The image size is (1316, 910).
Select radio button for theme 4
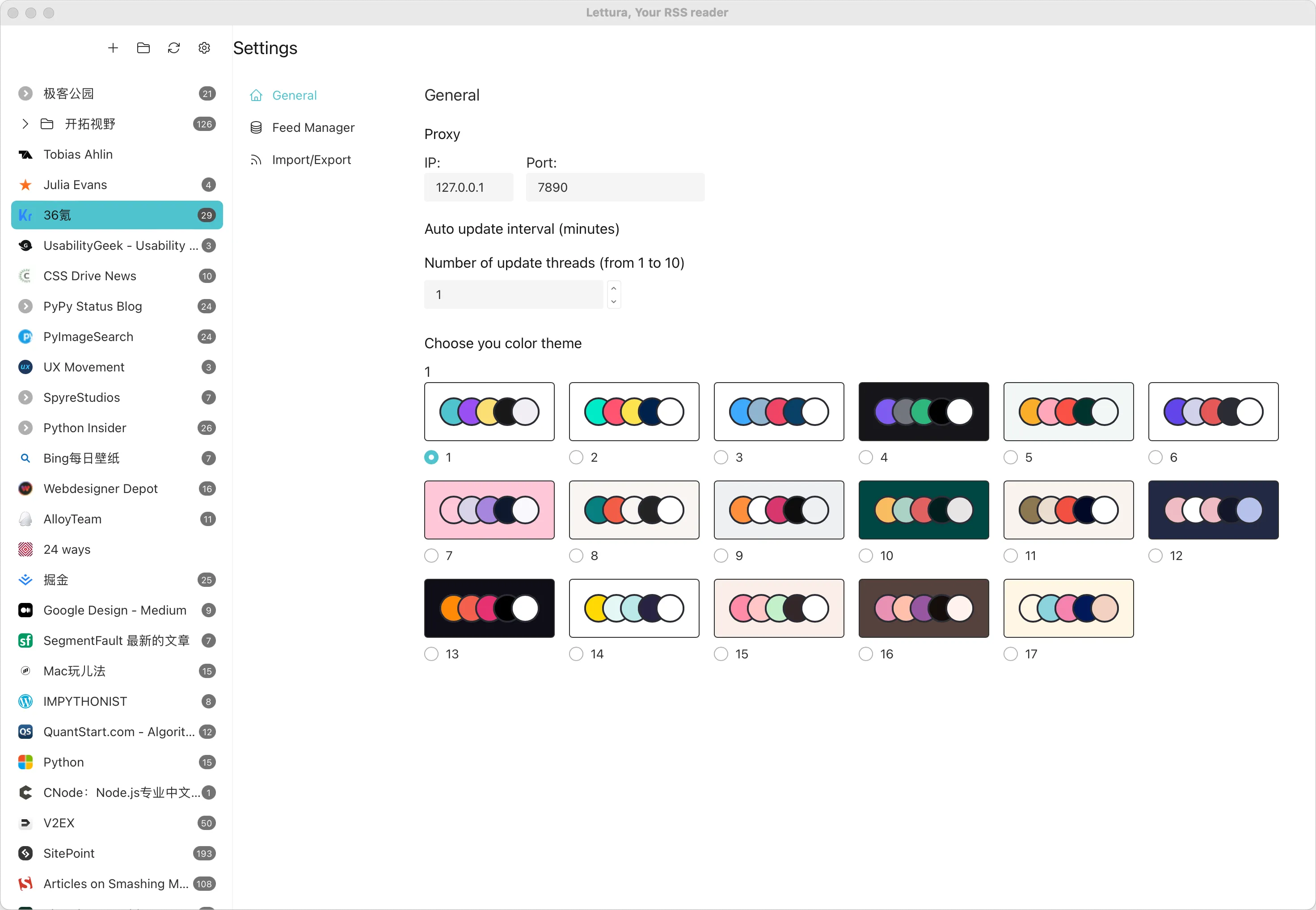click(865, 457)
